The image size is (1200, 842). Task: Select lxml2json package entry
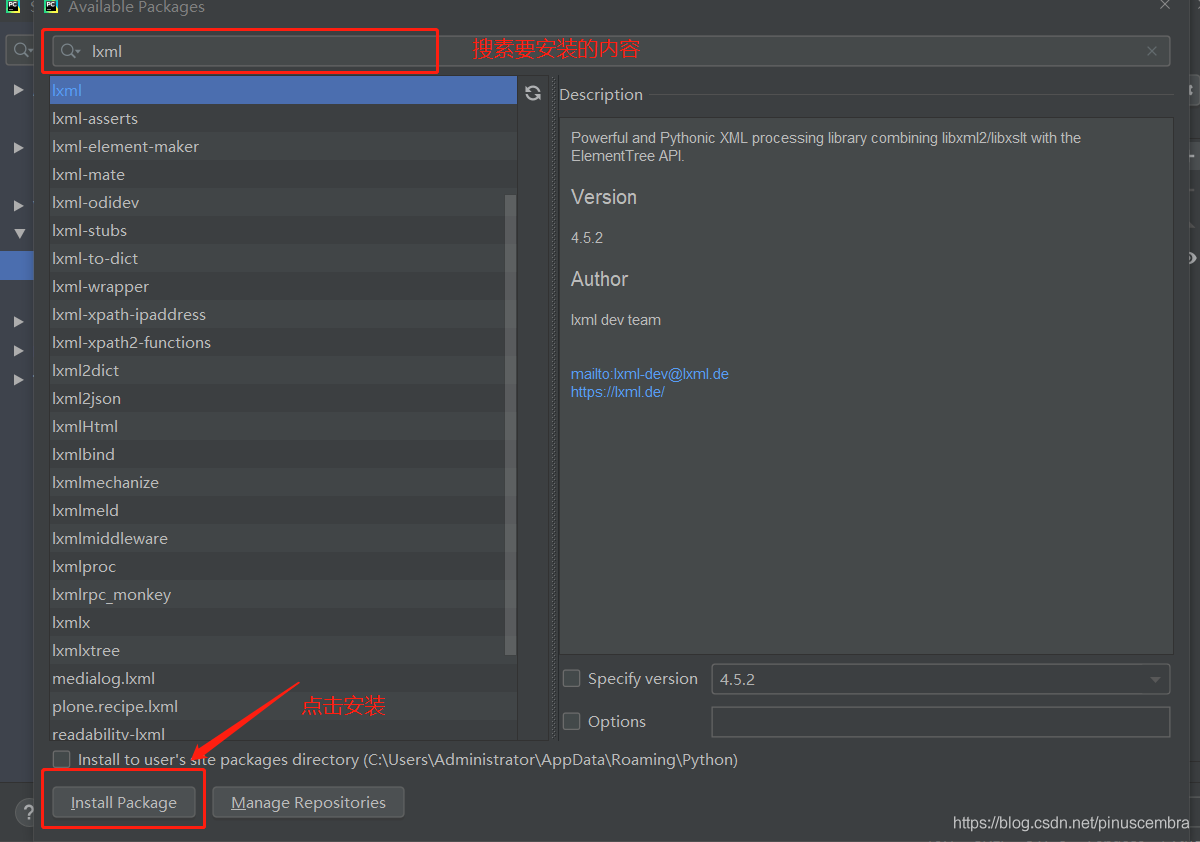(87, 399)
